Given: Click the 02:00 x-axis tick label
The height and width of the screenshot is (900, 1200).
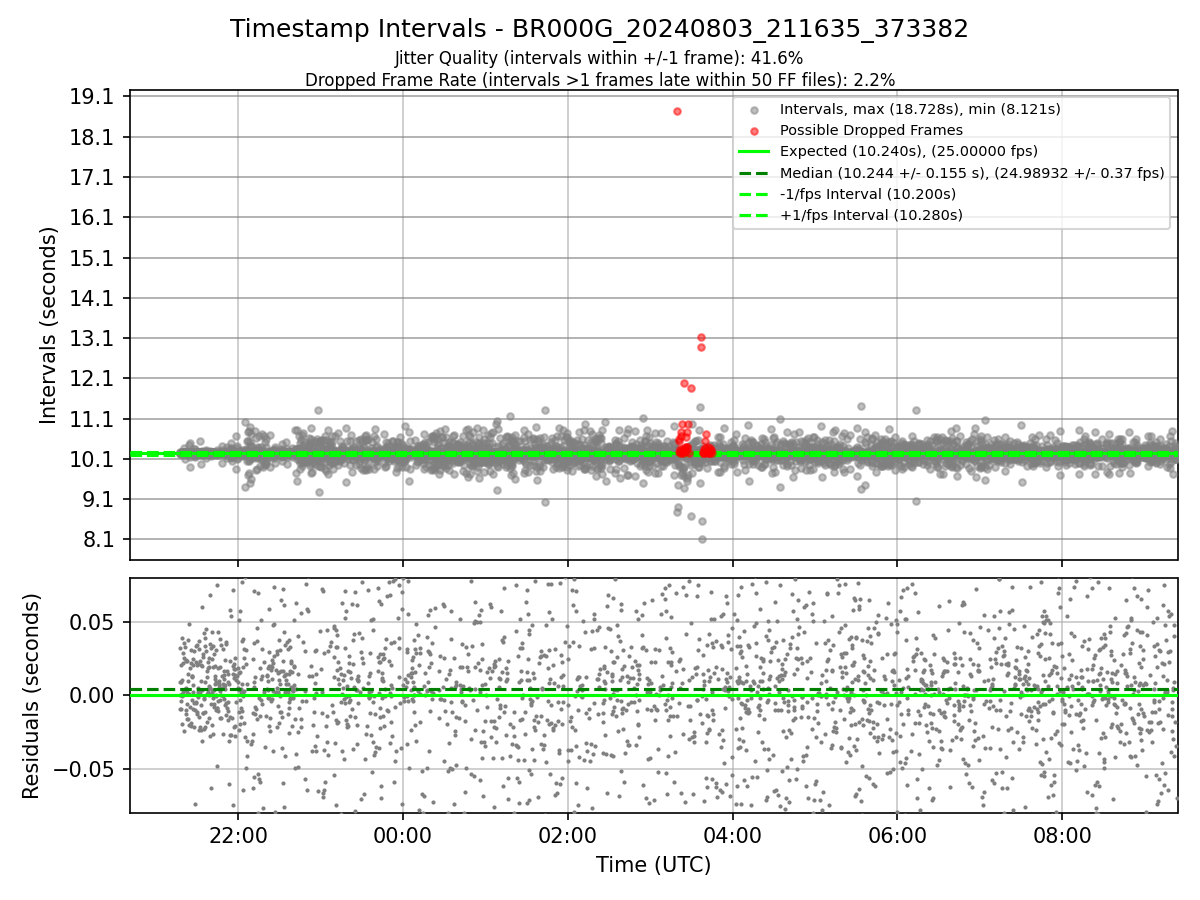Looking at the screenshot, I should tap(568, 835).
